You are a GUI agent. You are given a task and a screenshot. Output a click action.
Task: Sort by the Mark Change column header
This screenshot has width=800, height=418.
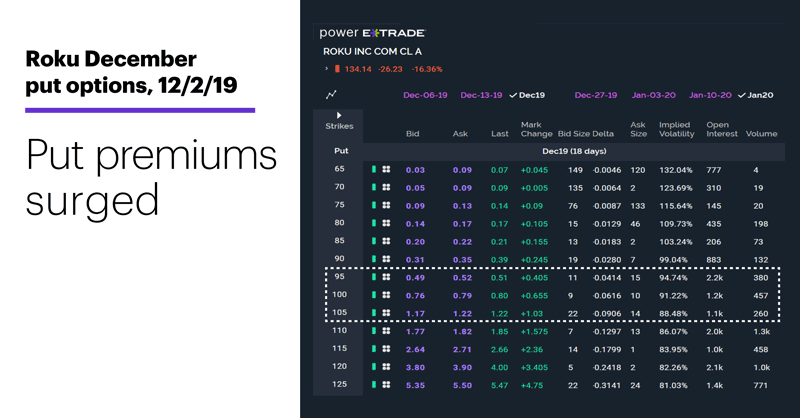536,129
